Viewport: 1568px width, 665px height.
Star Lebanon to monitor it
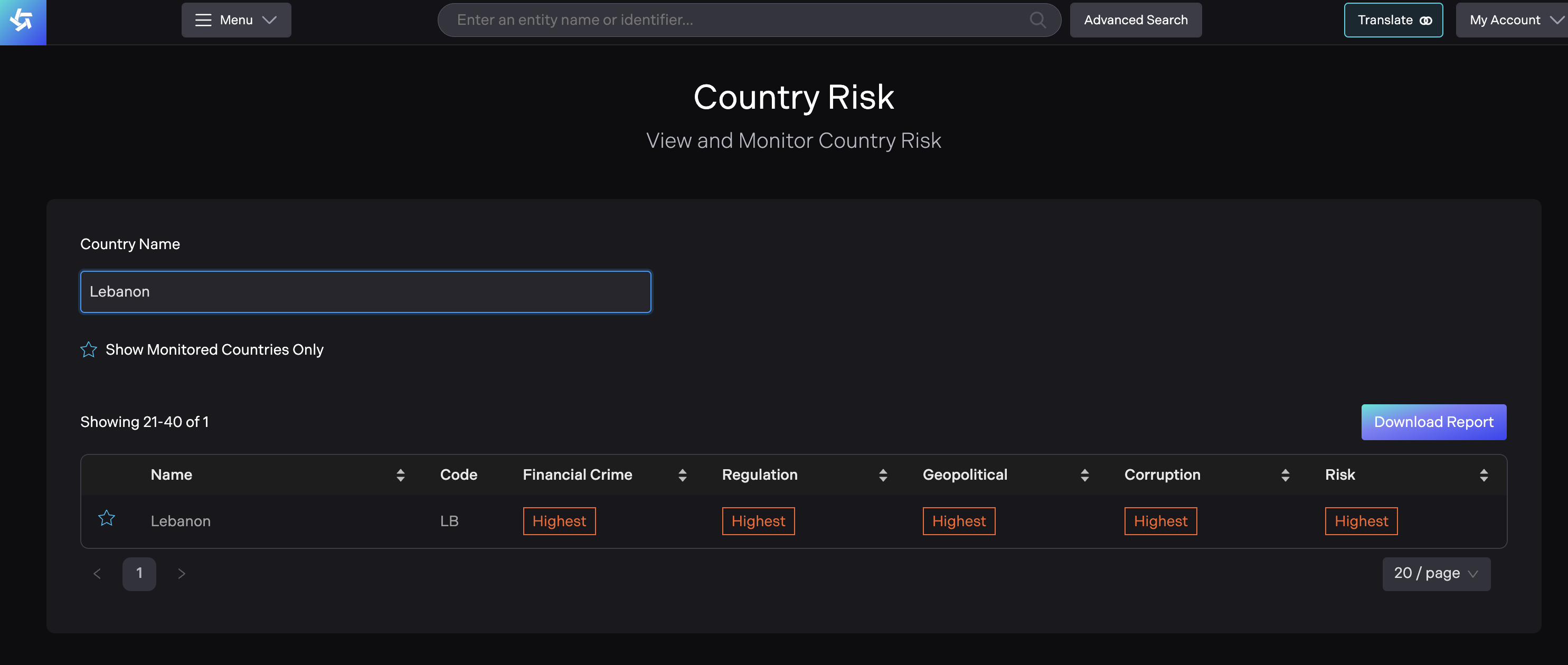pyautogui.click(x=107, y=518)
